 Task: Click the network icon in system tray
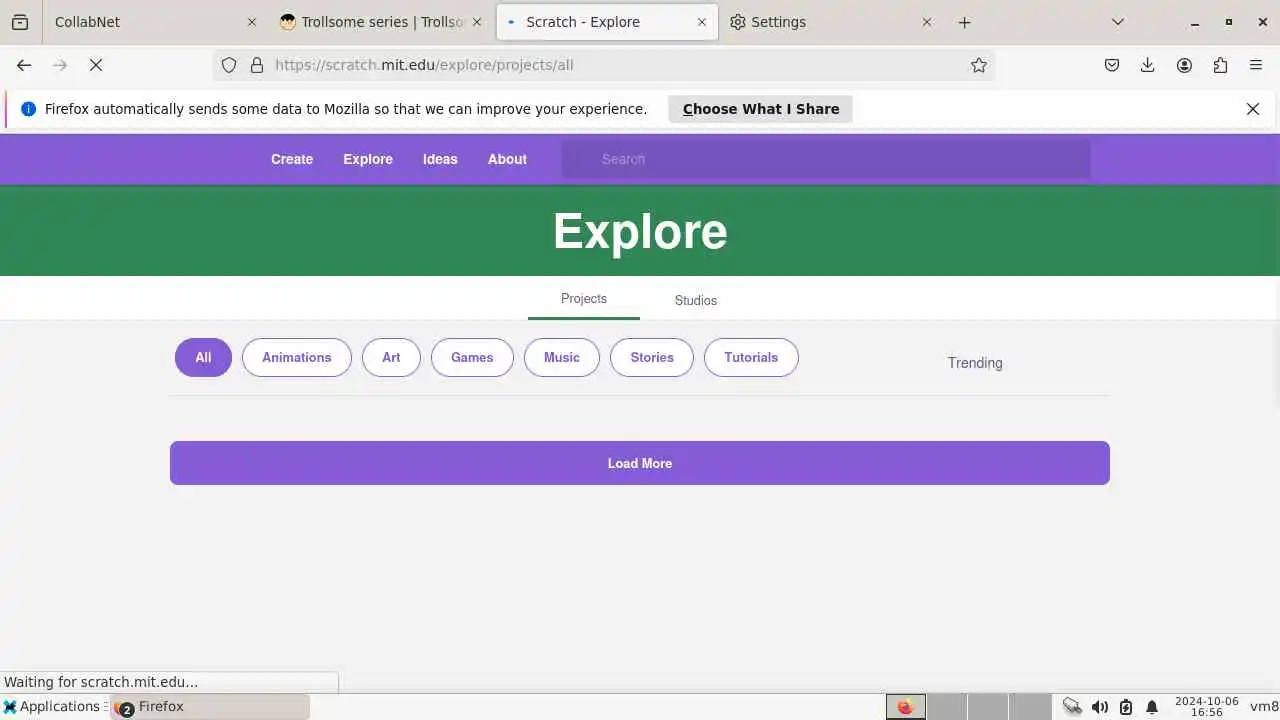tap(1072, 707)
